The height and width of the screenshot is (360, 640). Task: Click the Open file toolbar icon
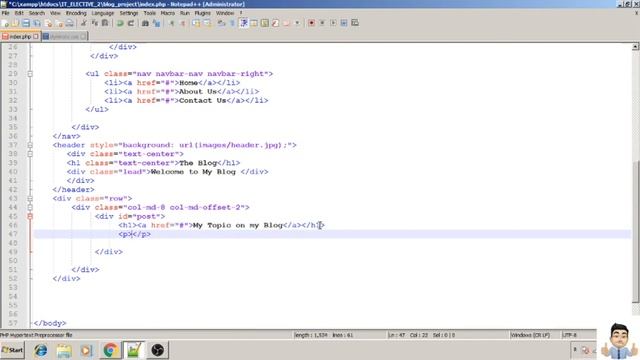16,23
